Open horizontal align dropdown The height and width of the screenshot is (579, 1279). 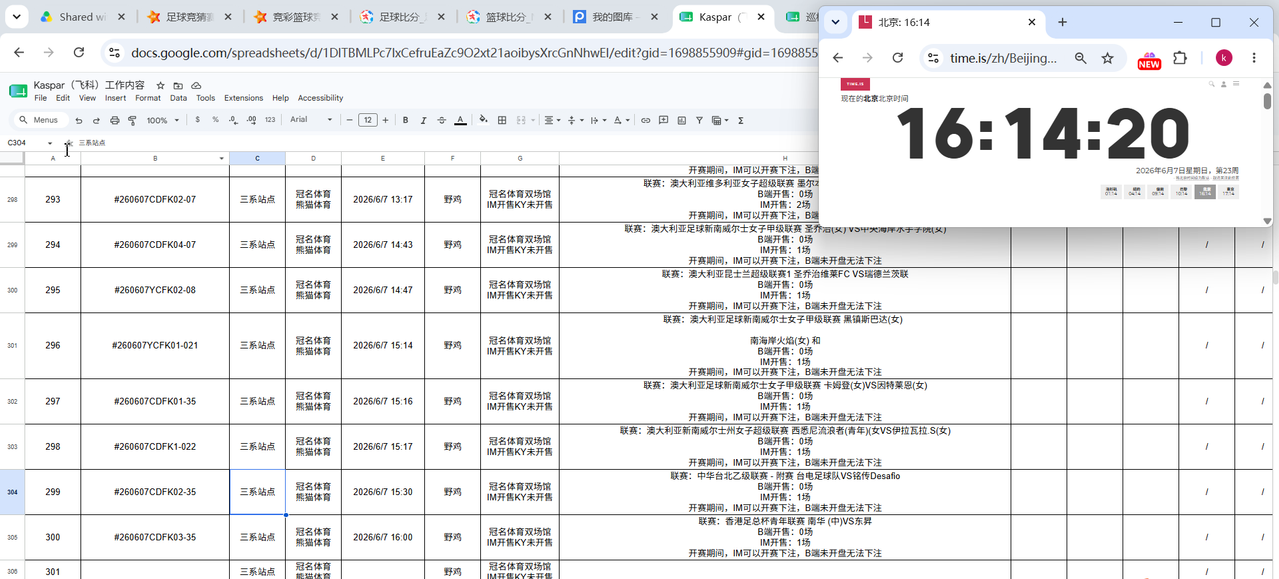[x=551, y=120]
